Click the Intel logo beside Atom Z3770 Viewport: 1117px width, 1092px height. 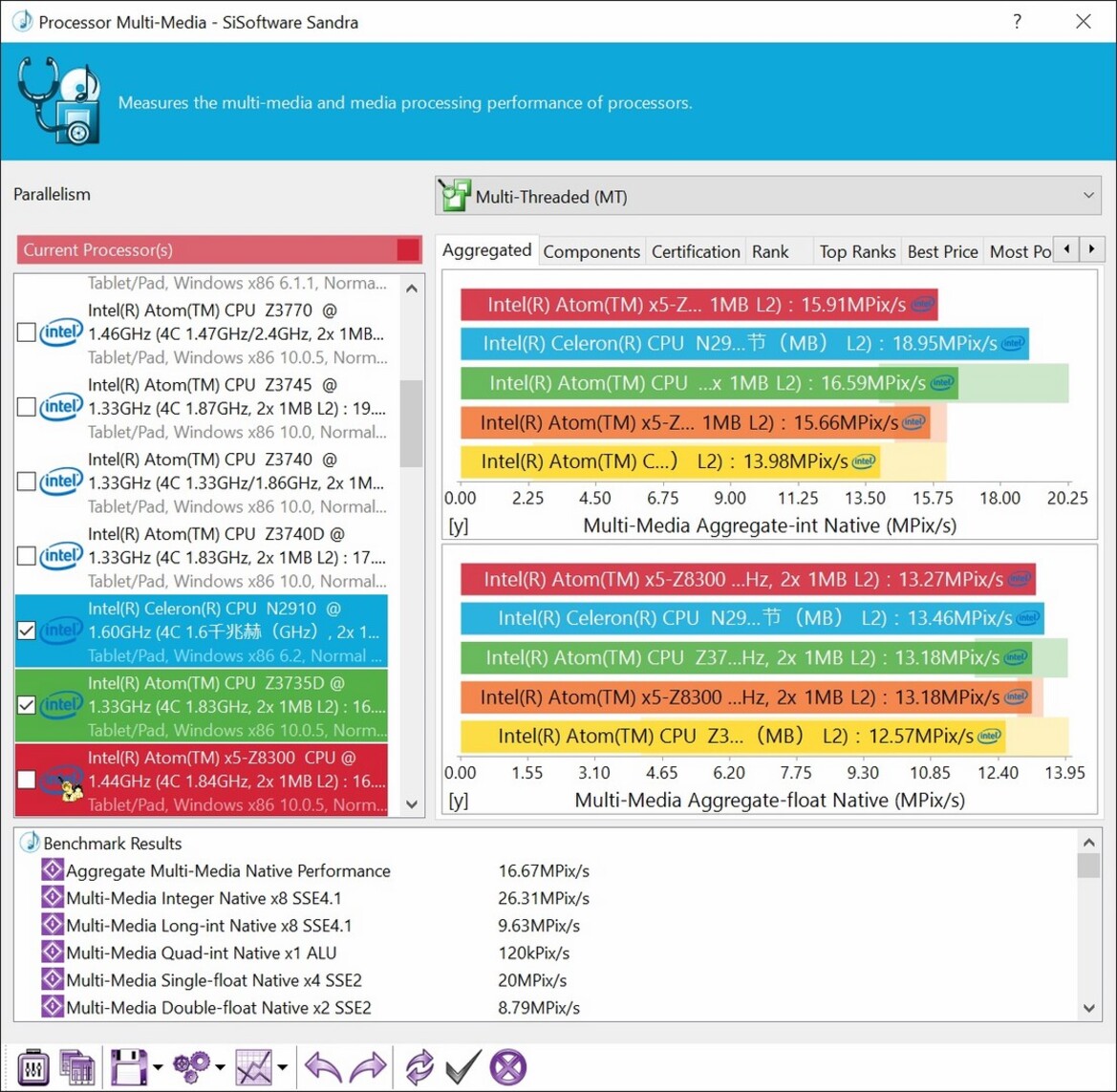click(x=61, y=332)
